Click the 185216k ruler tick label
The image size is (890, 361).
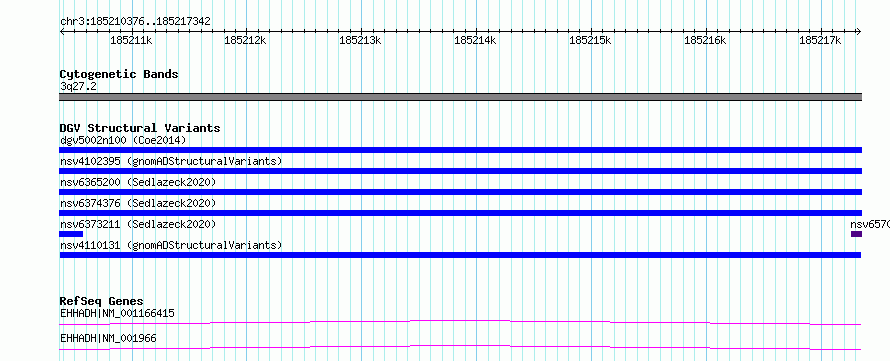[x=706, y=41]
